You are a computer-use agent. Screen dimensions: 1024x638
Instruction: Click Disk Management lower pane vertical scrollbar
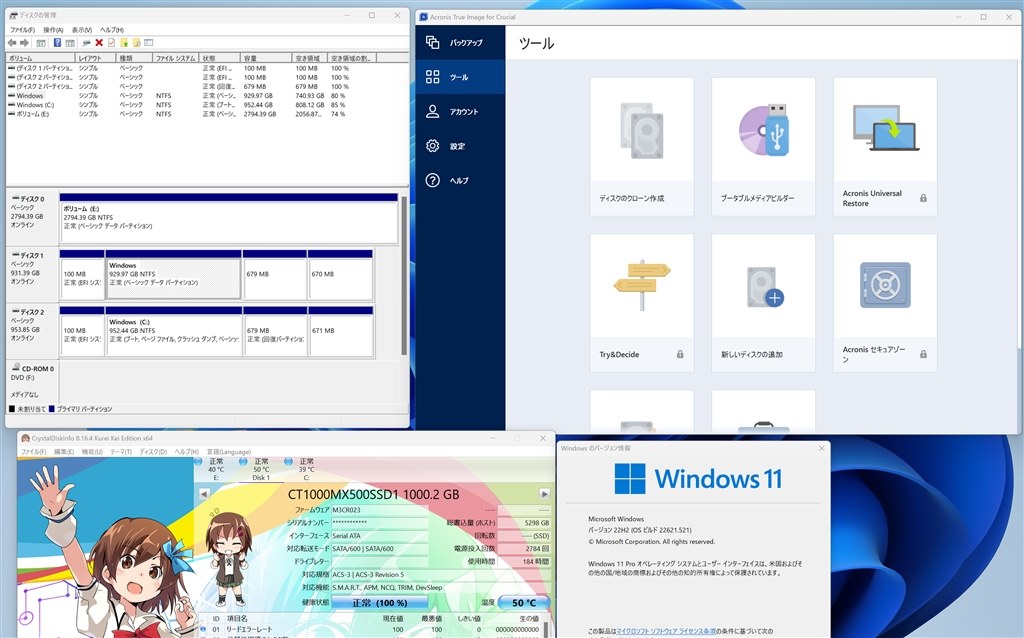pos(404,274)
